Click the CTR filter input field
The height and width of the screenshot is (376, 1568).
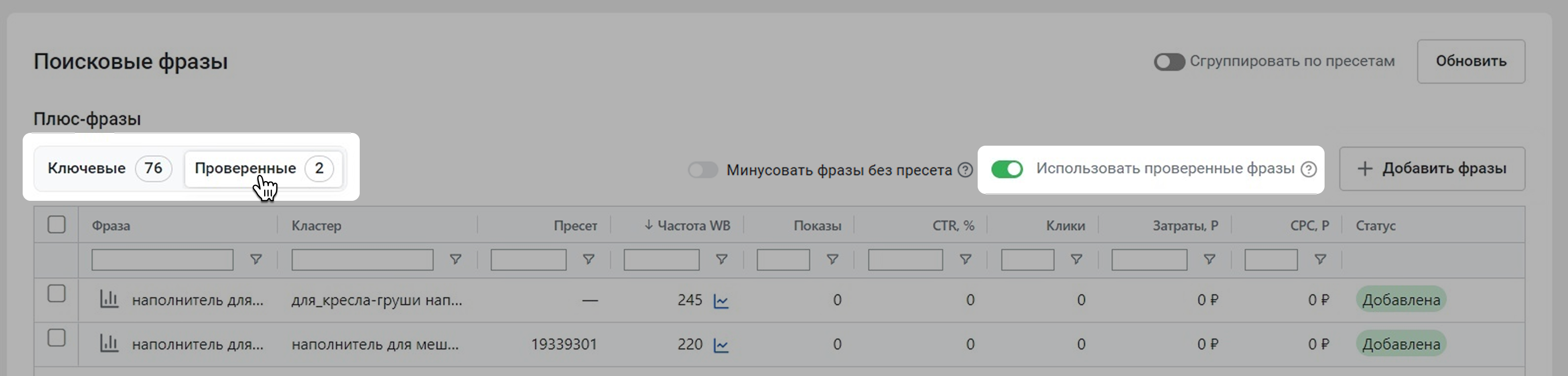[906, 260]
